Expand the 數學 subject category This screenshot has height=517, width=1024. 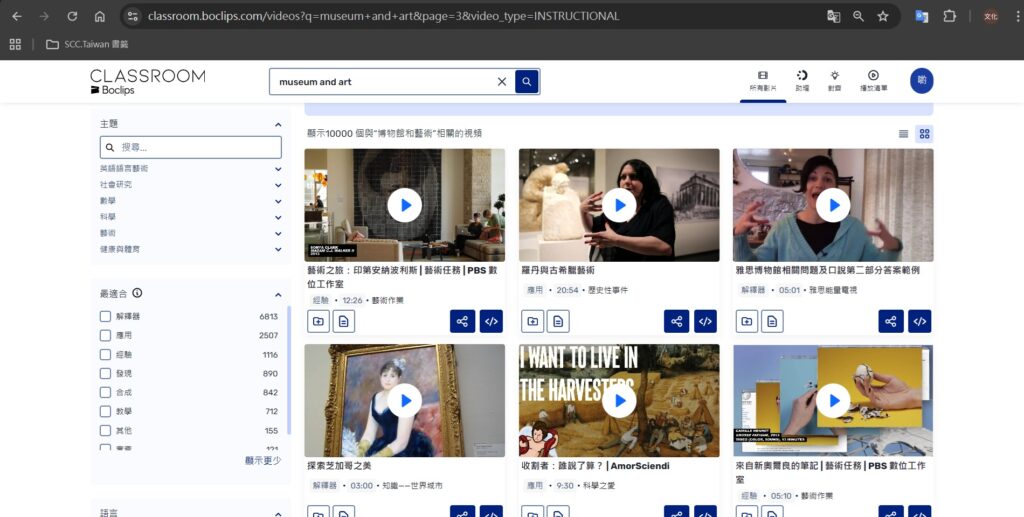(278, 201)
